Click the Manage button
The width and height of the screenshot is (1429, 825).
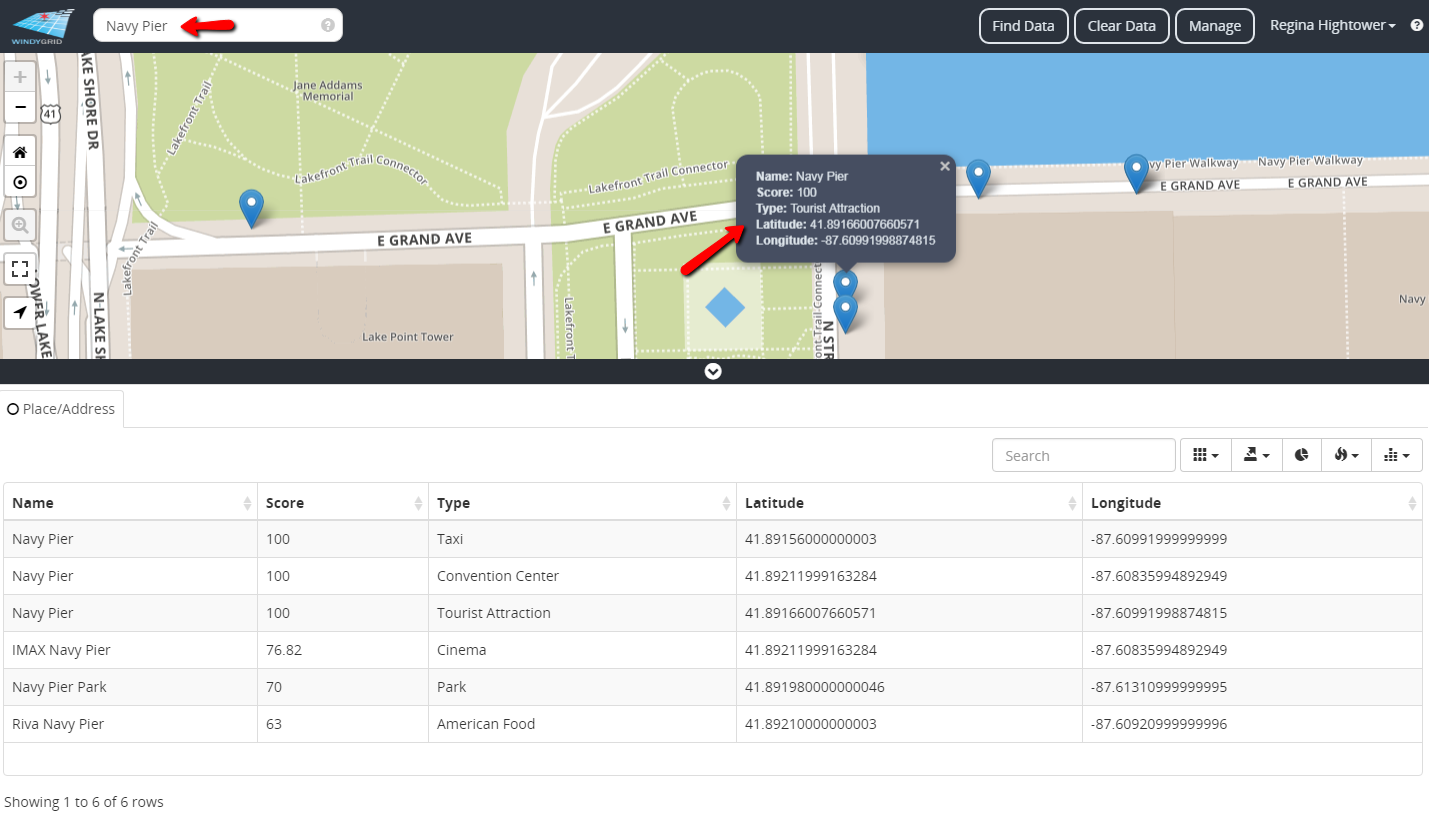tap(1214, 26)
